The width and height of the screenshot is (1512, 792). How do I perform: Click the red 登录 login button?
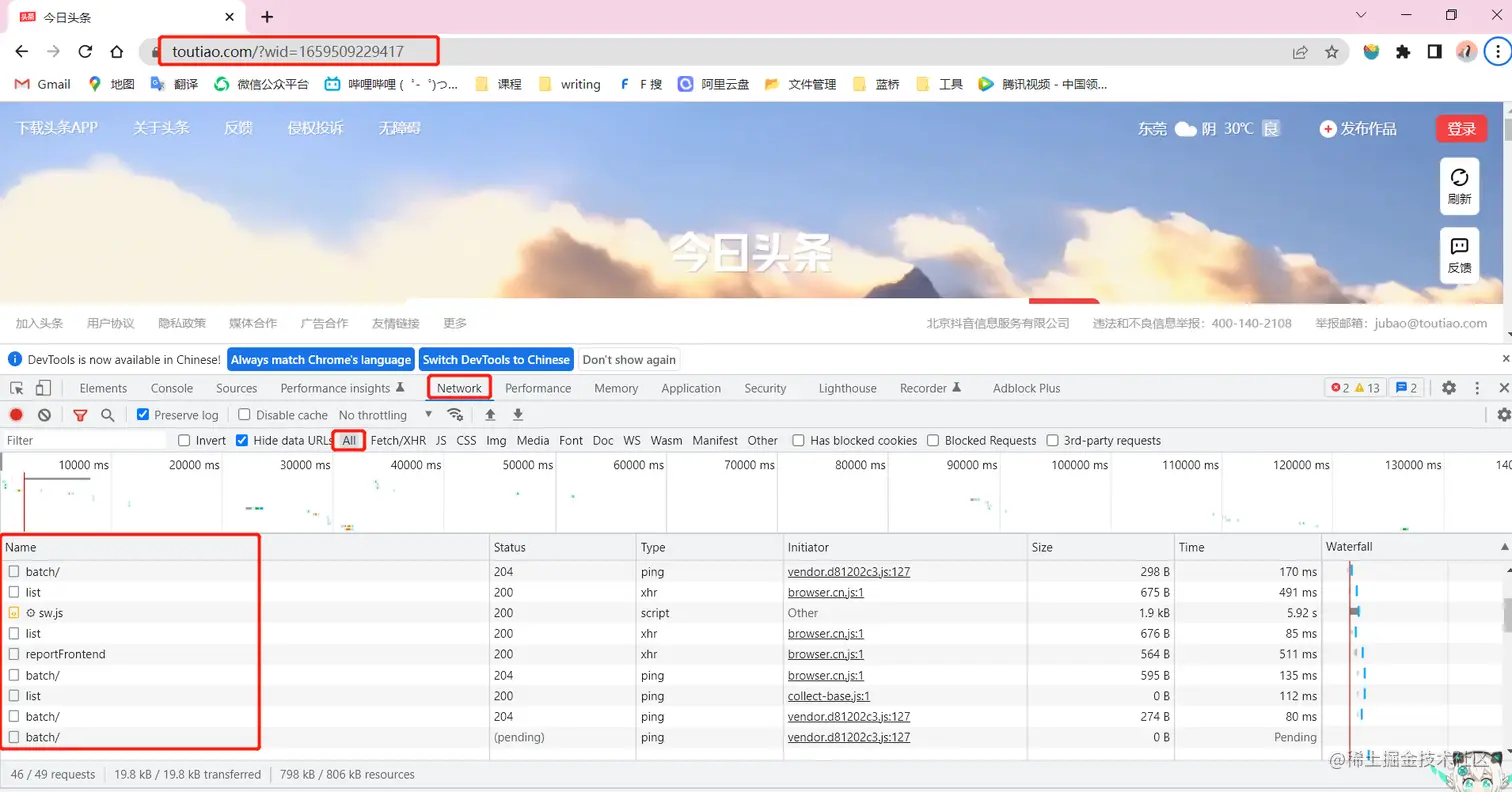coord(1461,129)
